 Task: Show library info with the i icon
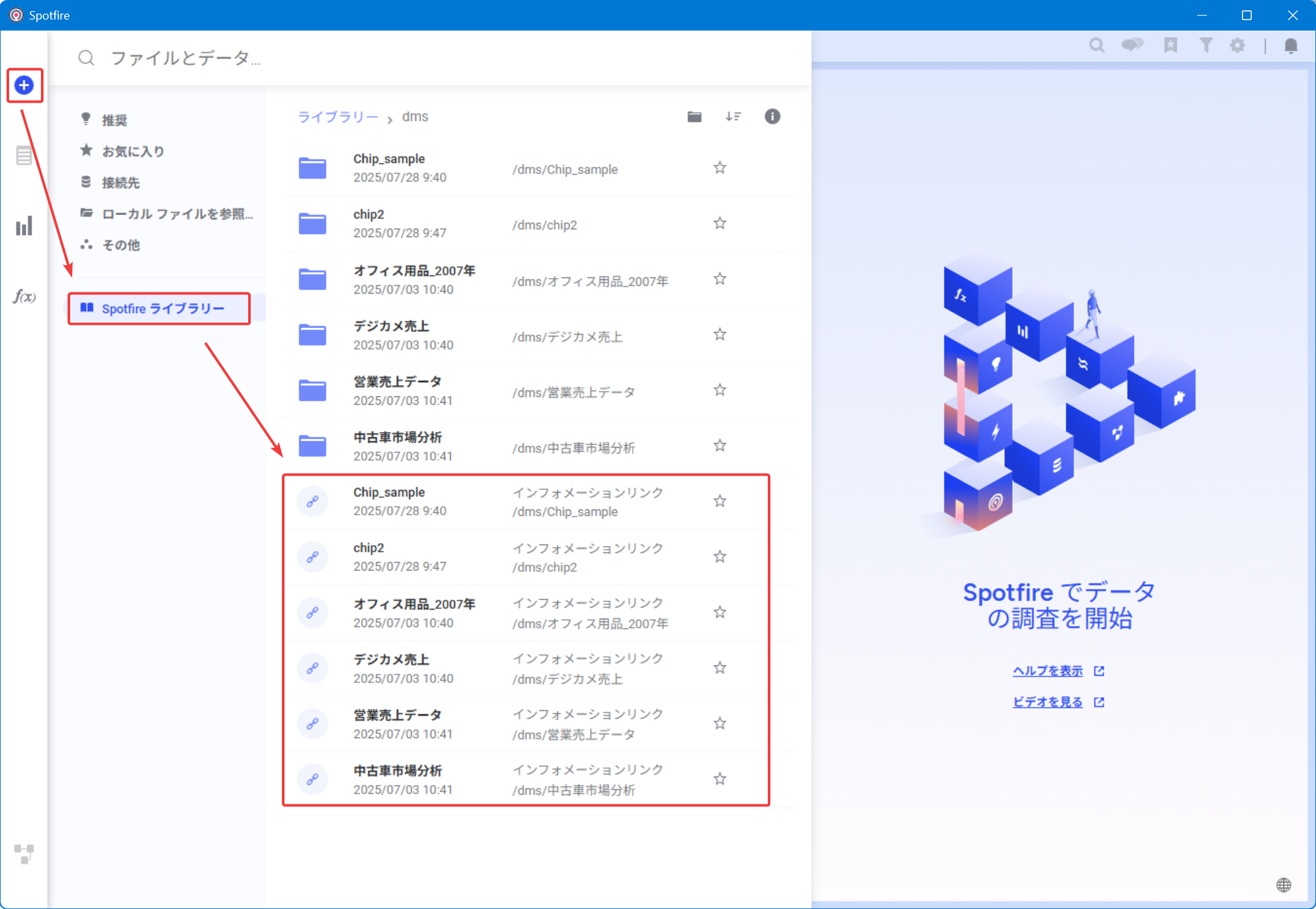772,116
